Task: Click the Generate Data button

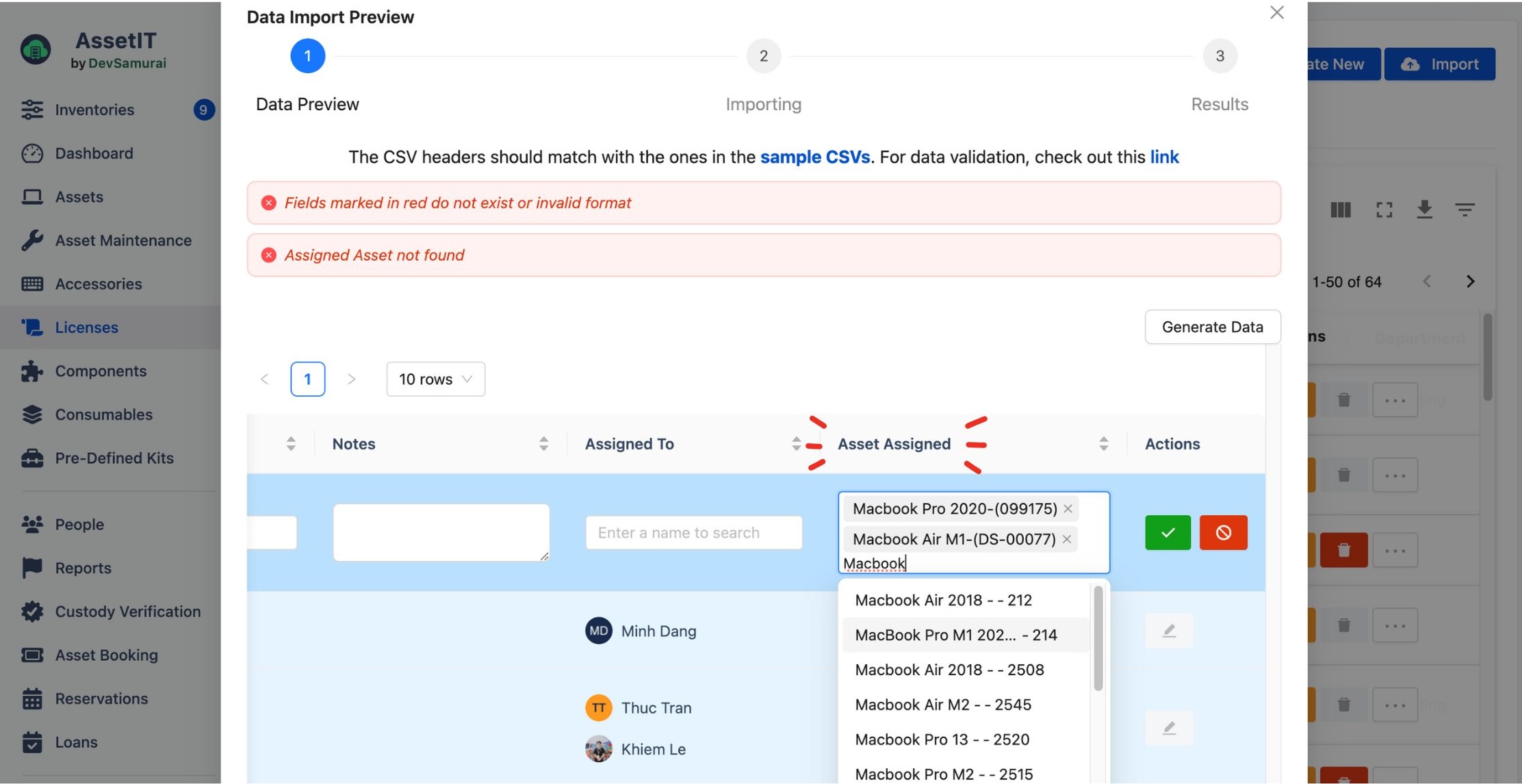Action: click(1212, 326)
